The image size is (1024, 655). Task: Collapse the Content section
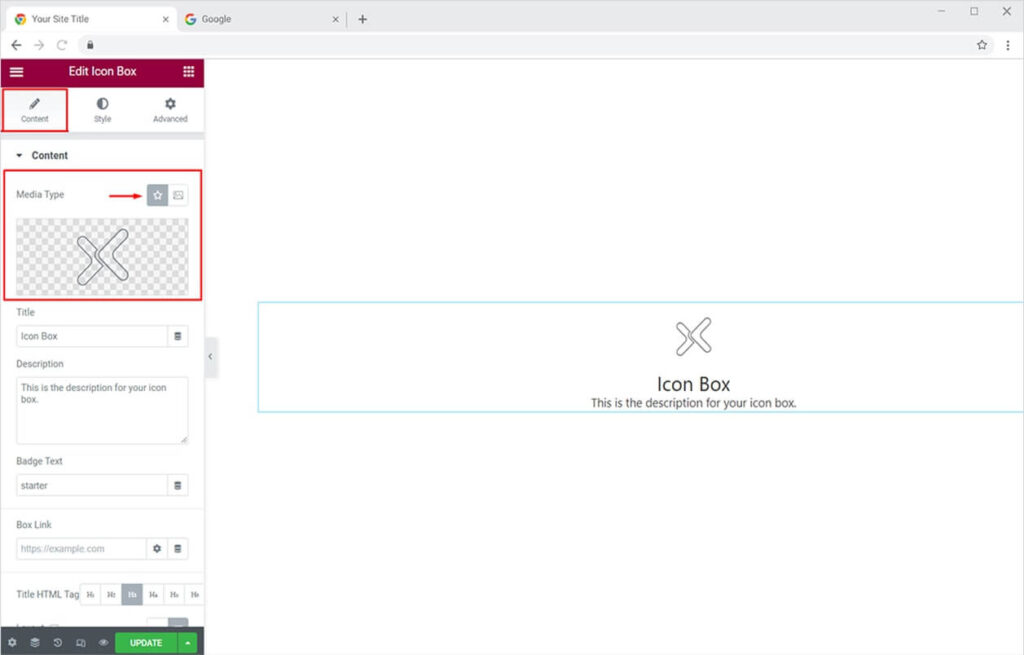(19, 156)
